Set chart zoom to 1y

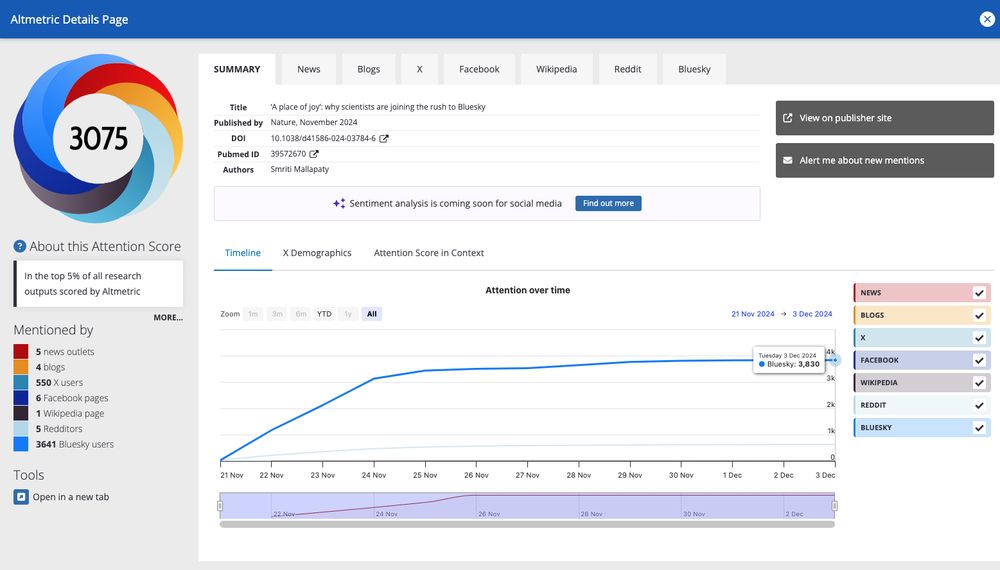pos(348,314)
